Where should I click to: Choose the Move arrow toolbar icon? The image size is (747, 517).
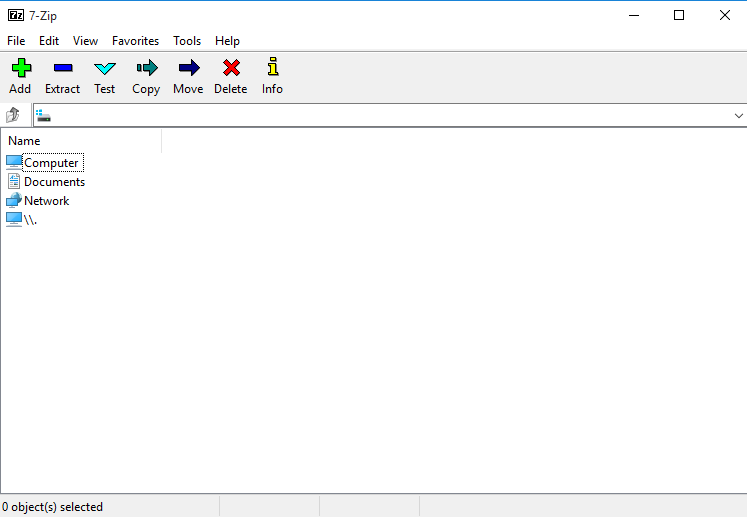(189, 68)
